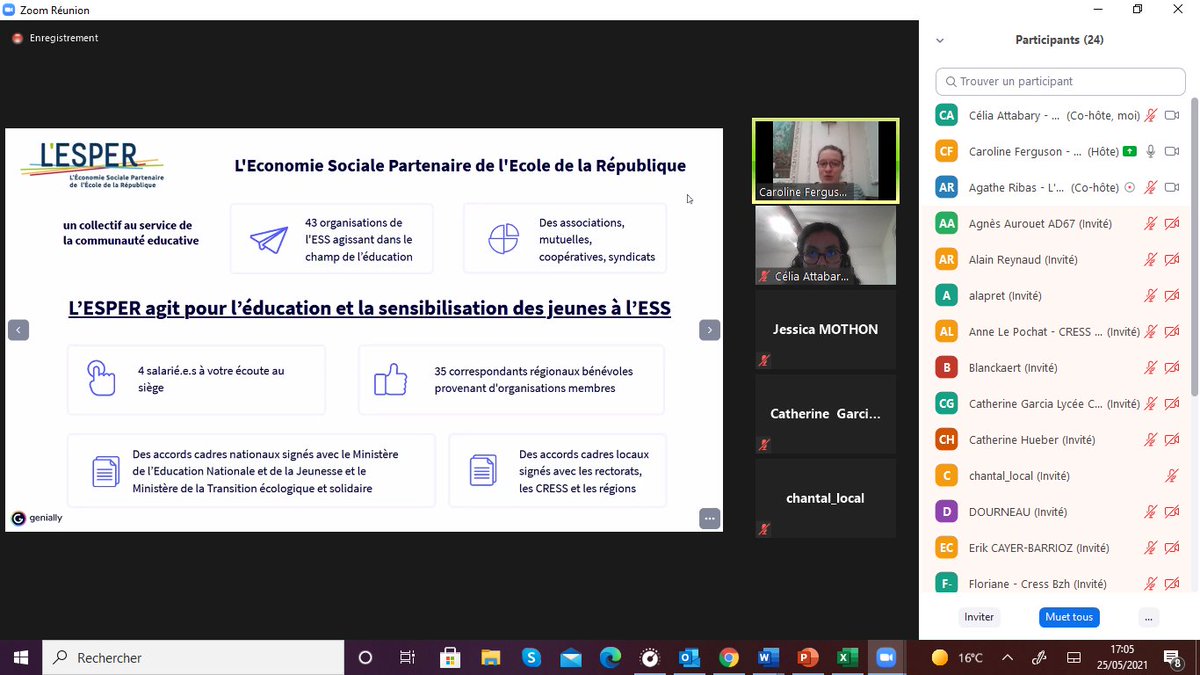Open Skype from the taskbar

[x=531, y=657]
